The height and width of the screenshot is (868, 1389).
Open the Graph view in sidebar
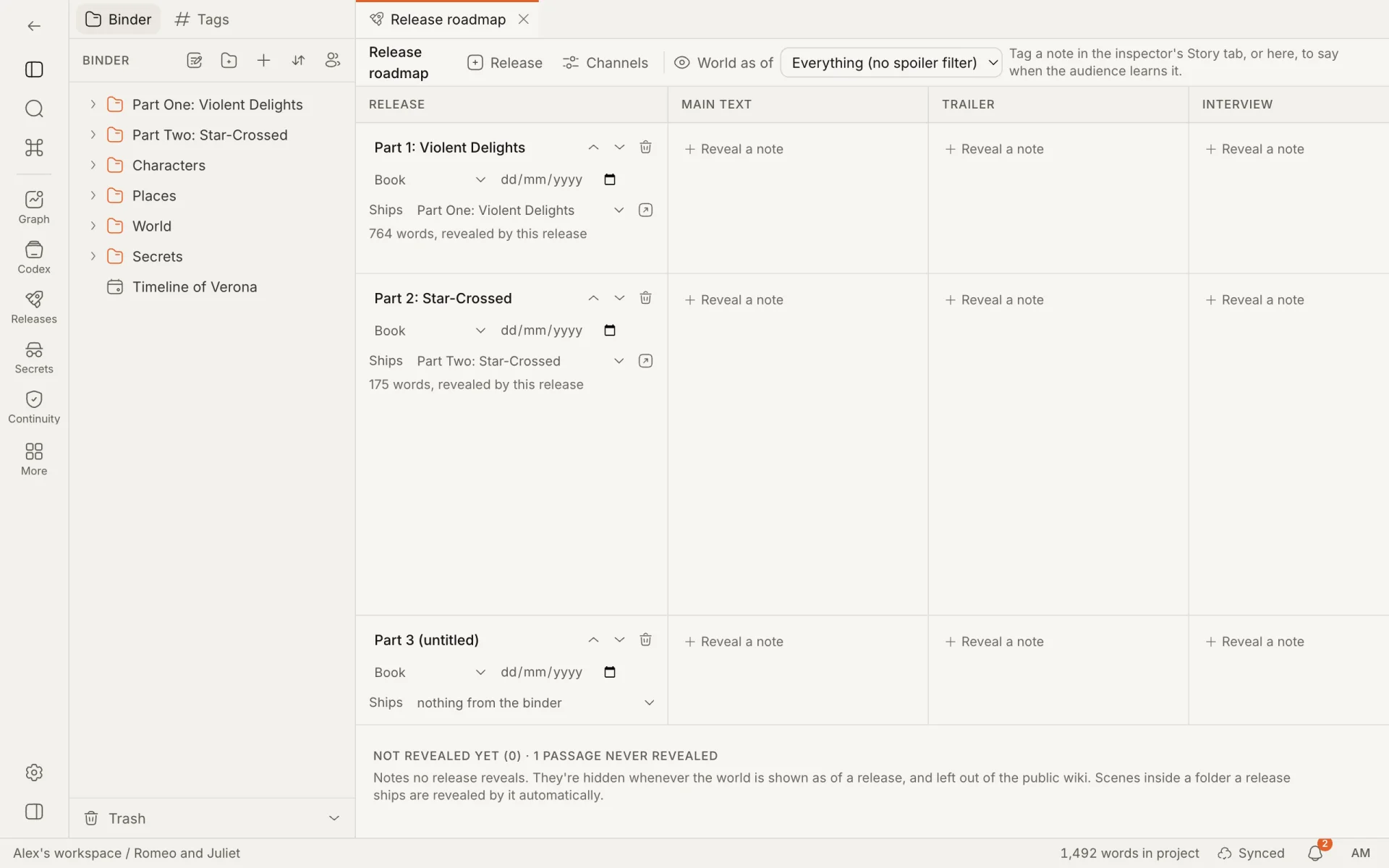pos(34,208)
